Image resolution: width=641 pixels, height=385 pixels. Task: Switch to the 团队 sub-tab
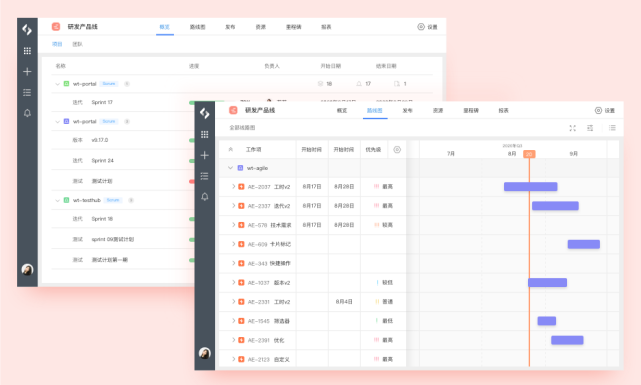pyautogui.click(x=77, y=44)
